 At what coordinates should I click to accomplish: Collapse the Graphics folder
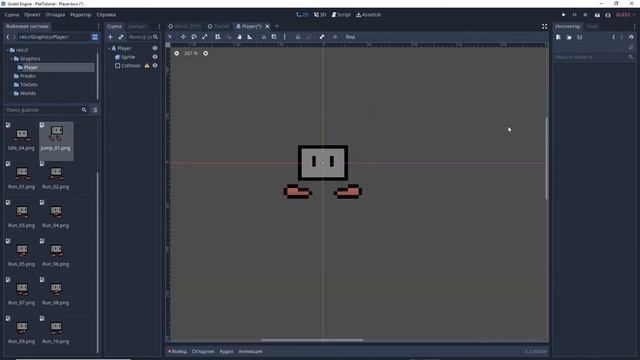11,59
